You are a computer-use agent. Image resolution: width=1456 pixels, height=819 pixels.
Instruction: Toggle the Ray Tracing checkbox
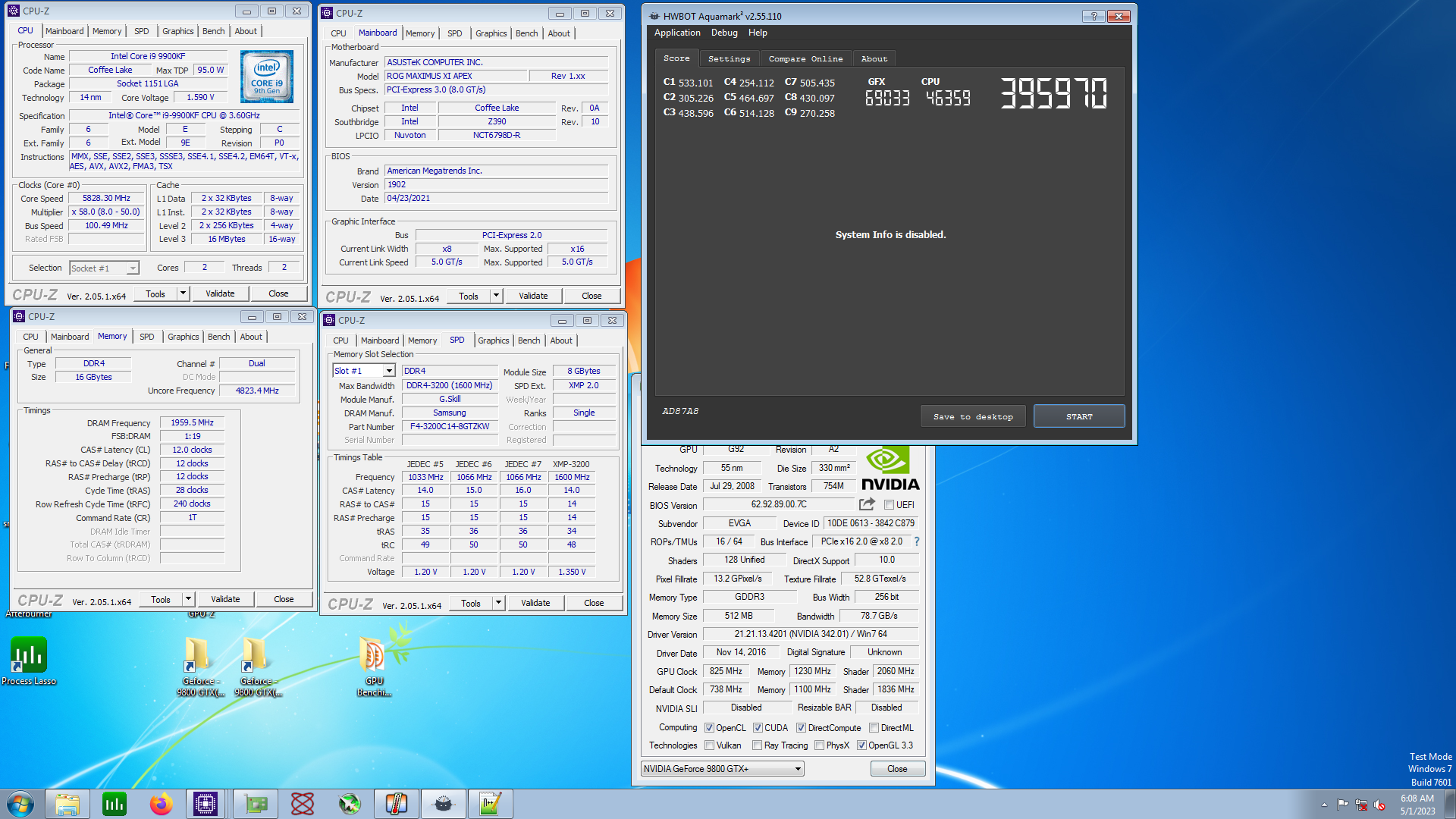pos(757,745)
